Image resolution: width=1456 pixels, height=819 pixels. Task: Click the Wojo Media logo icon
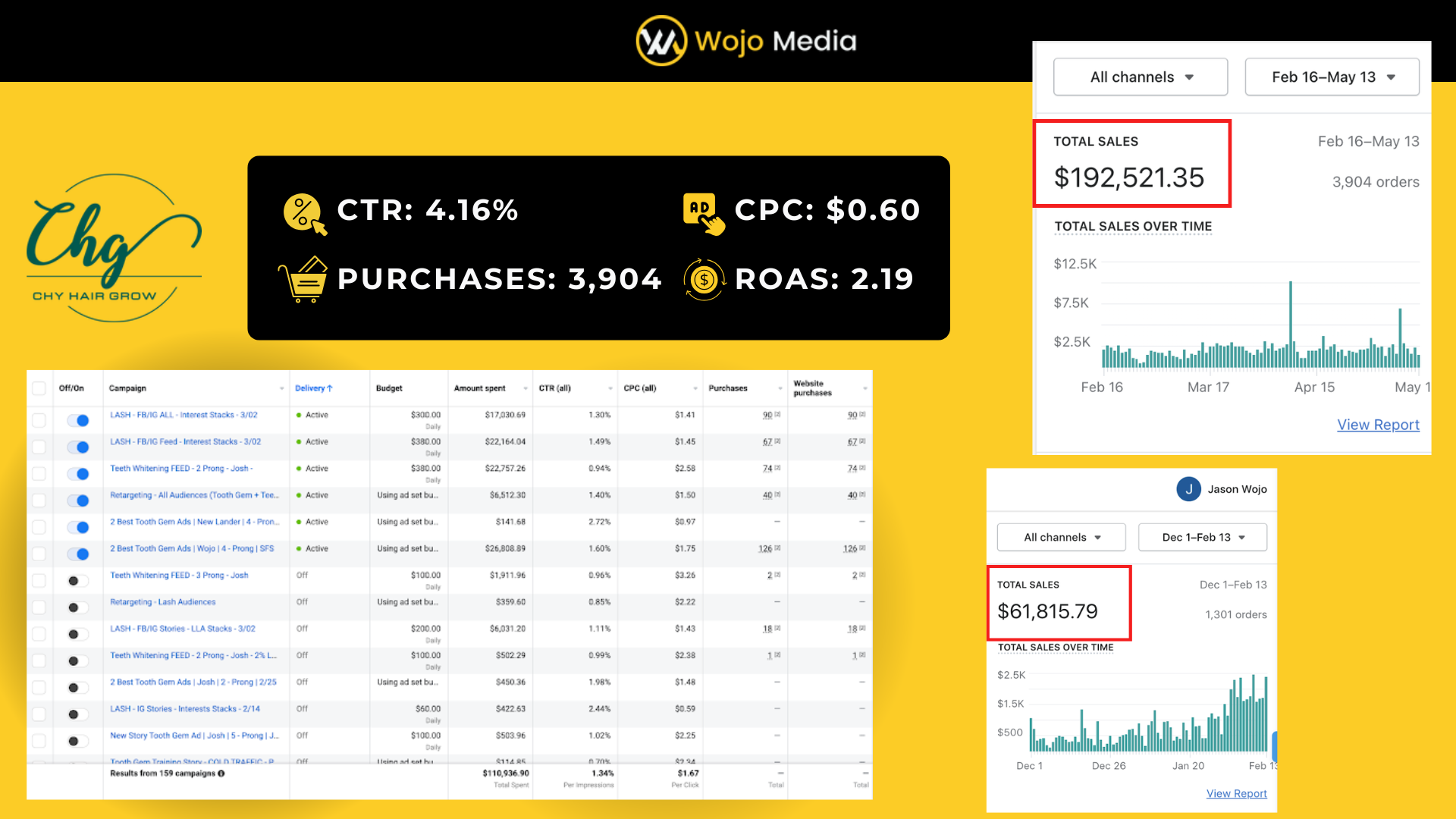[x=661, y=41]
